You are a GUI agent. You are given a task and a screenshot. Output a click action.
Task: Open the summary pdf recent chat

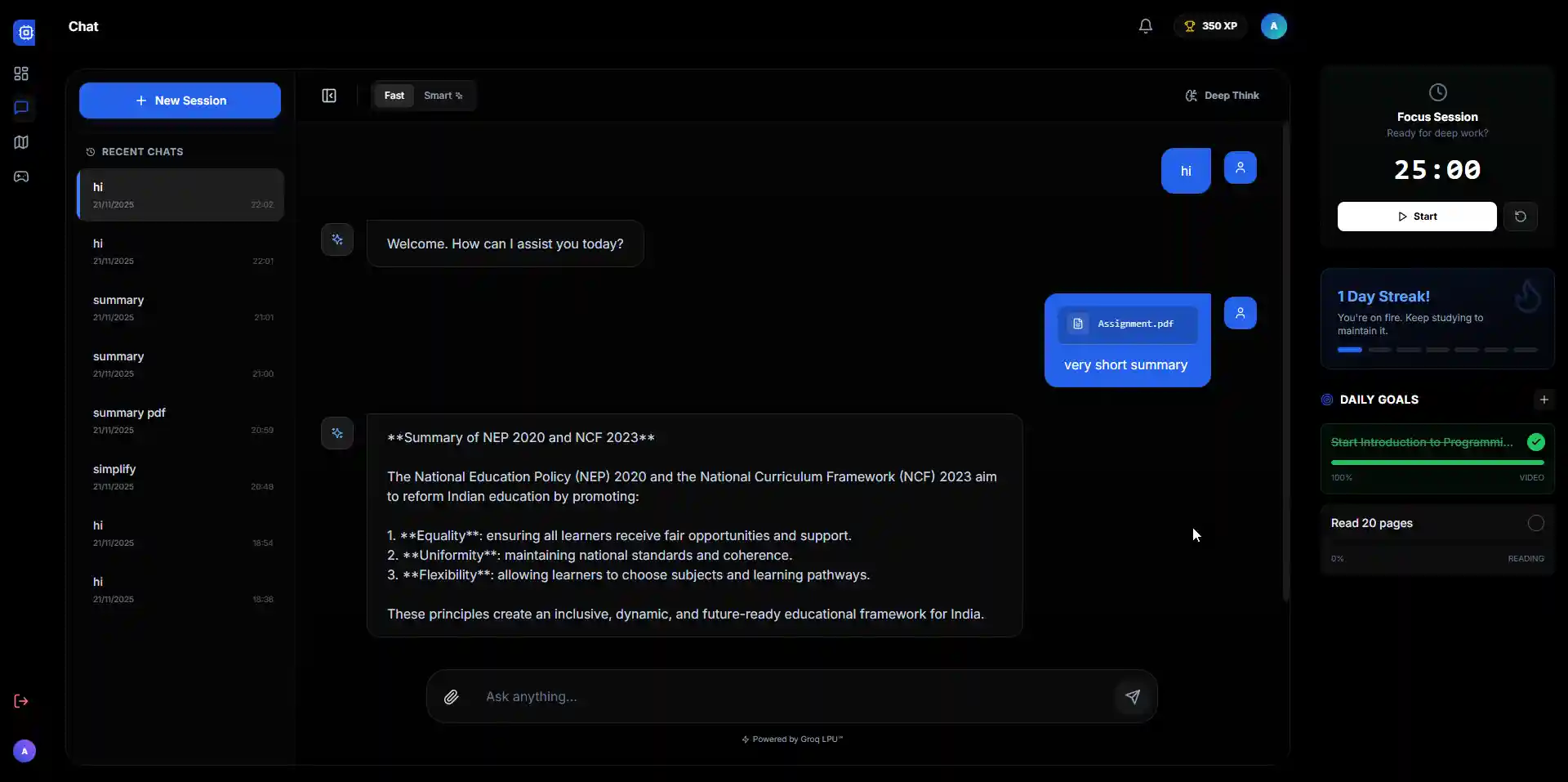pyautogui.click(x=180, y=422)
